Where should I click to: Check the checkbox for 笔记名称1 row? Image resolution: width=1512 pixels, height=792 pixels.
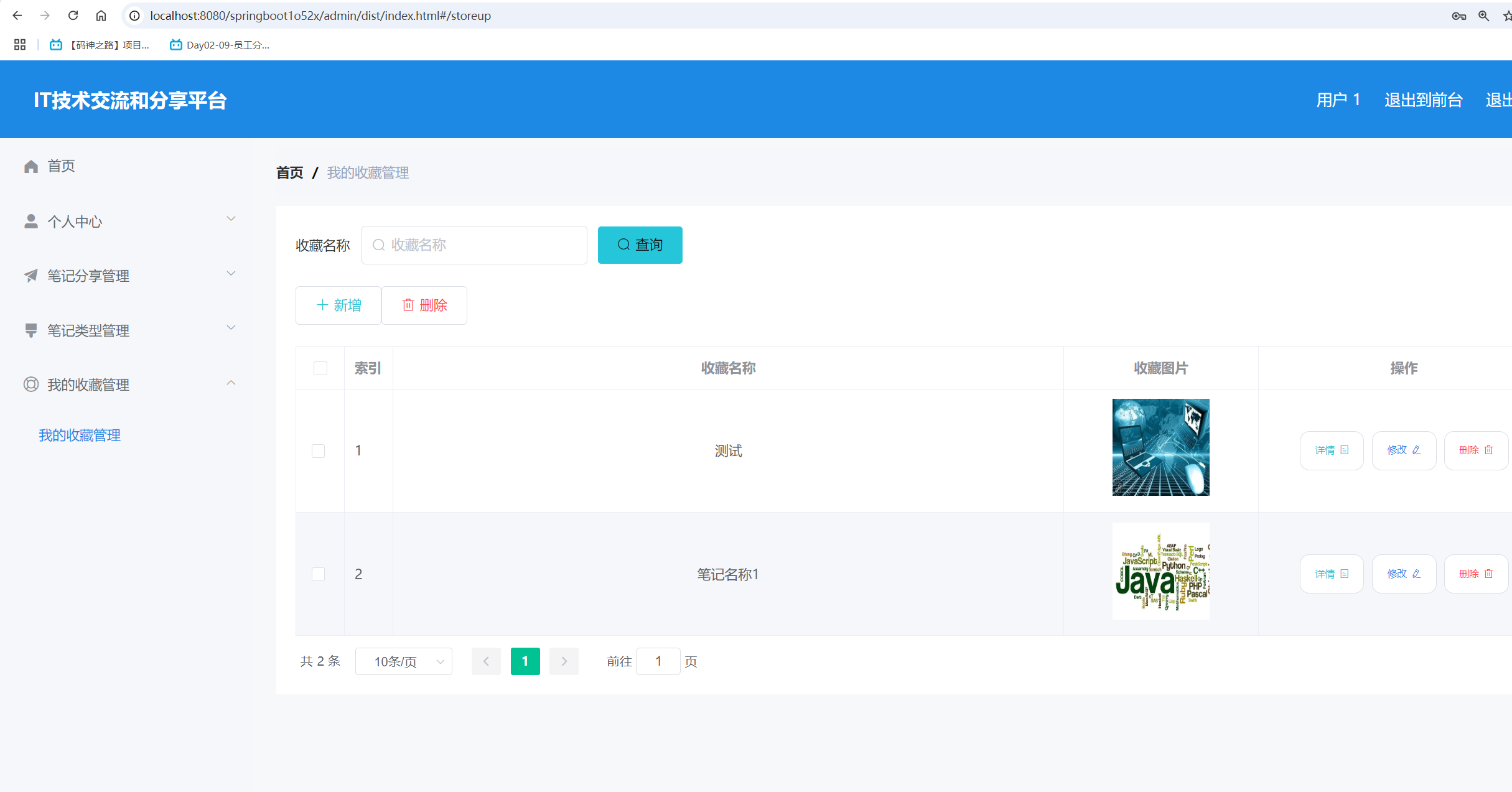(319, 574)
